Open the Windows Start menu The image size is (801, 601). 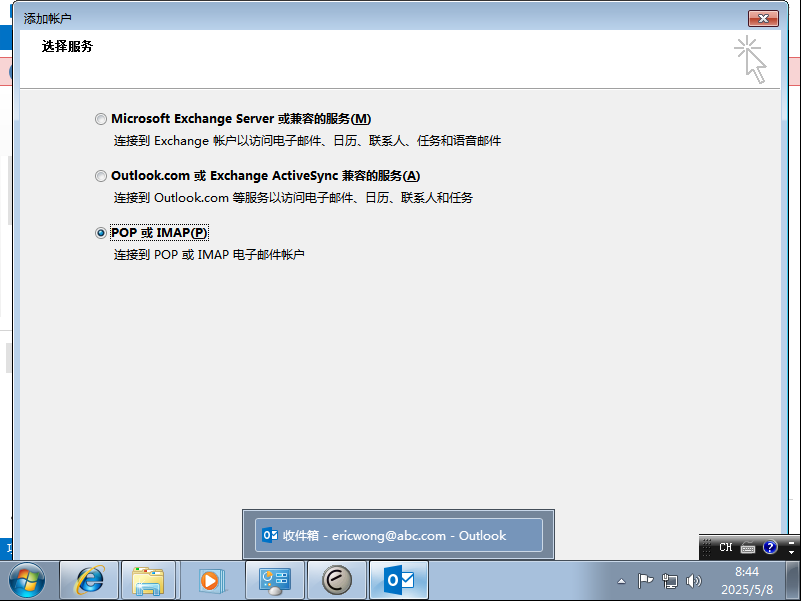27,581
